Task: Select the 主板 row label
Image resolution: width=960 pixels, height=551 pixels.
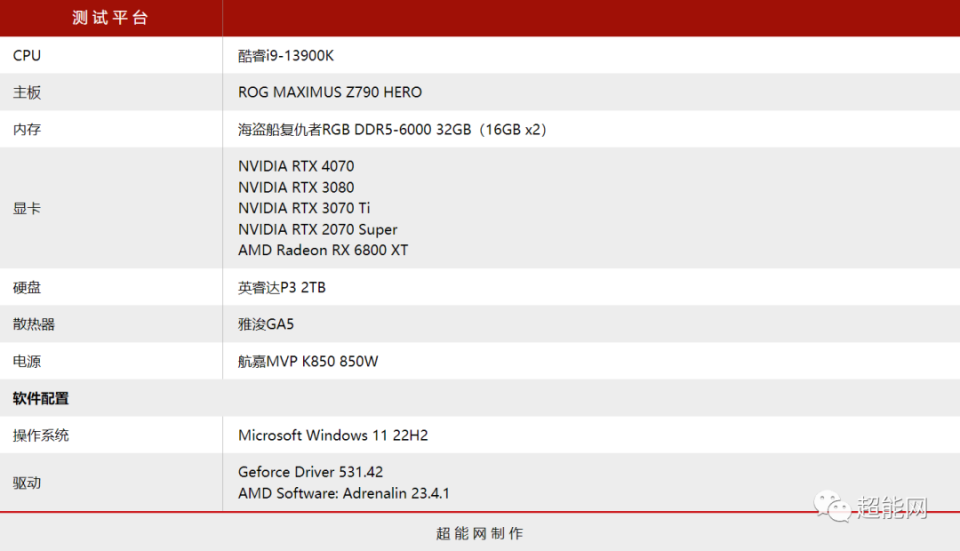Action: [x=27, y=92]
